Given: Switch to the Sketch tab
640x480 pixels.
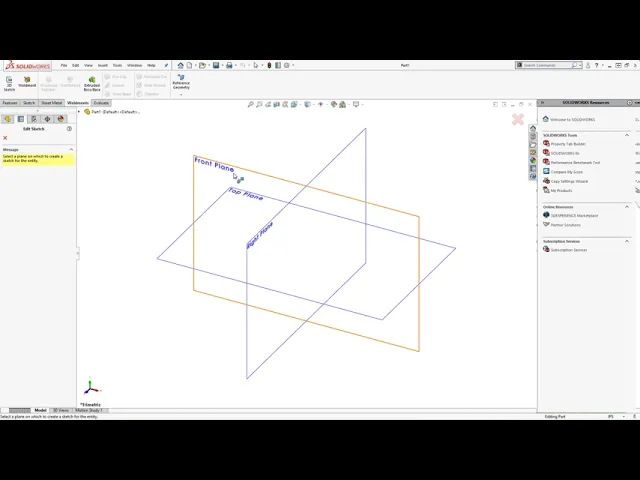Looking at the screenshot, I should point(29,103).
